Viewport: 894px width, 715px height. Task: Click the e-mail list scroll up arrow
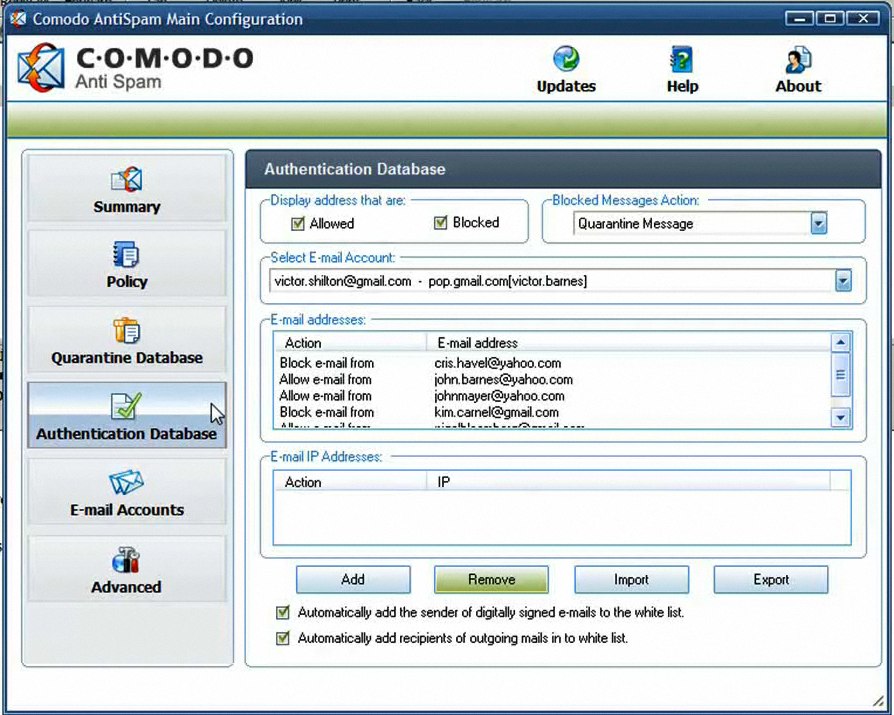point(840,343)
